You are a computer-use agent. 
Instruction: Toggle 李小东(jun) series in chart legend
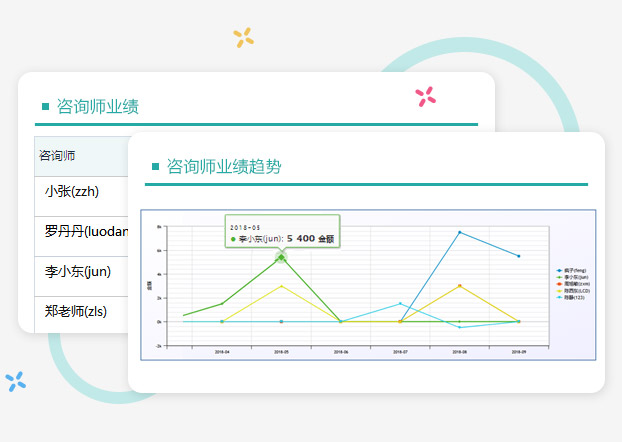tap(575, 277)
